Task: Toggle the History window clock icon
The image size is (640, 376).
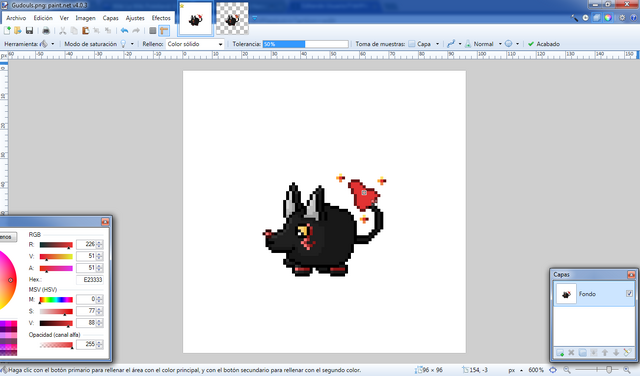Action: (585, 18)
